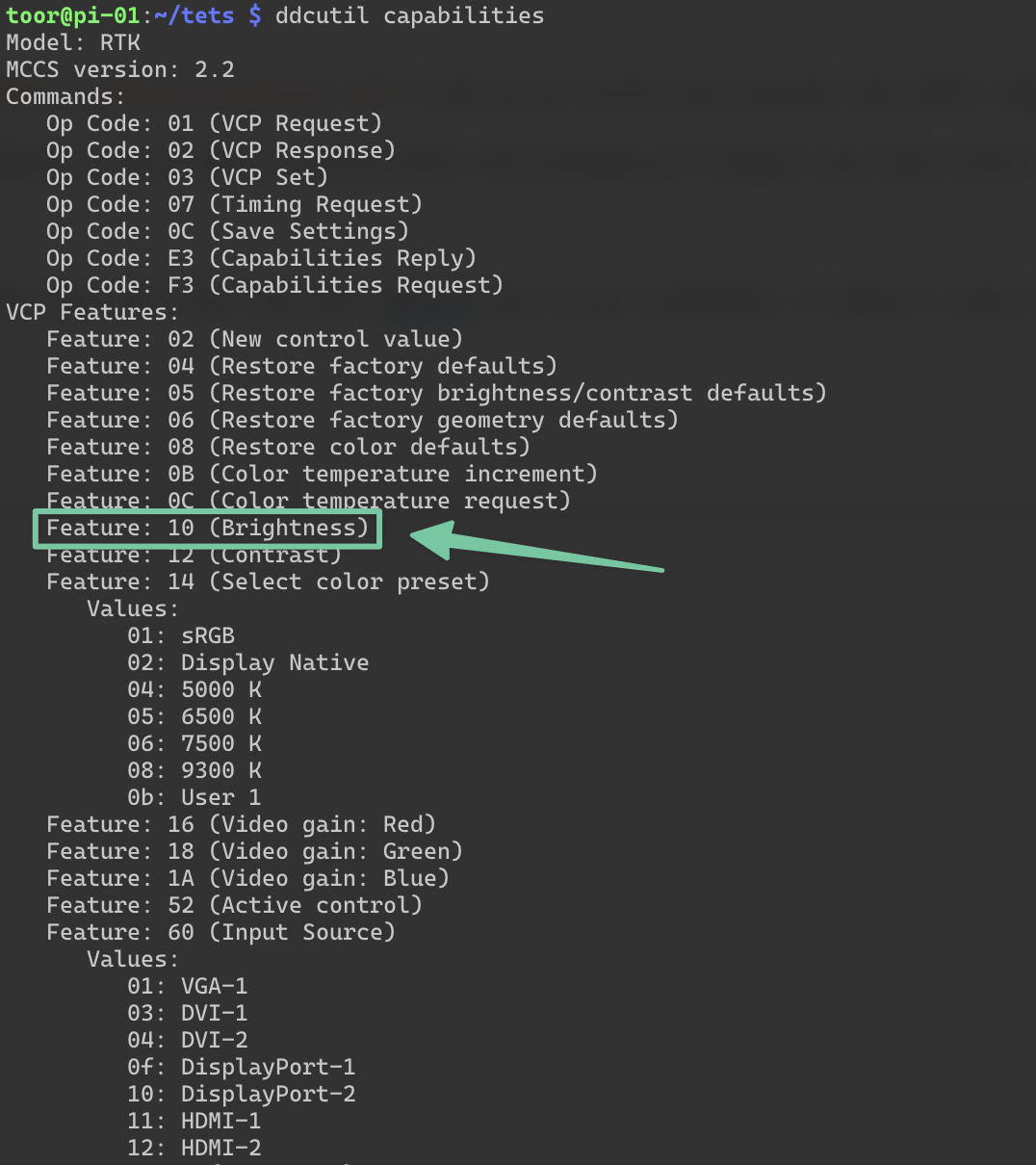
Task: Click Feature 04 Restore factory defaults
Action: pos(301,367)
